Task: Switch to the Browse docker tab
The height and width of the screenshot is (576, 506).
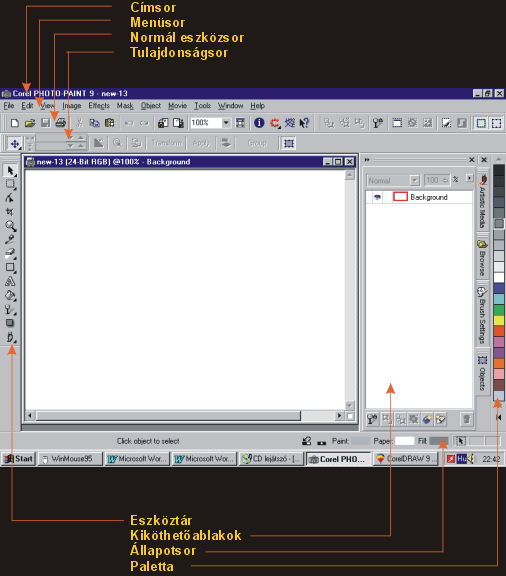Action: coord(482,258)
